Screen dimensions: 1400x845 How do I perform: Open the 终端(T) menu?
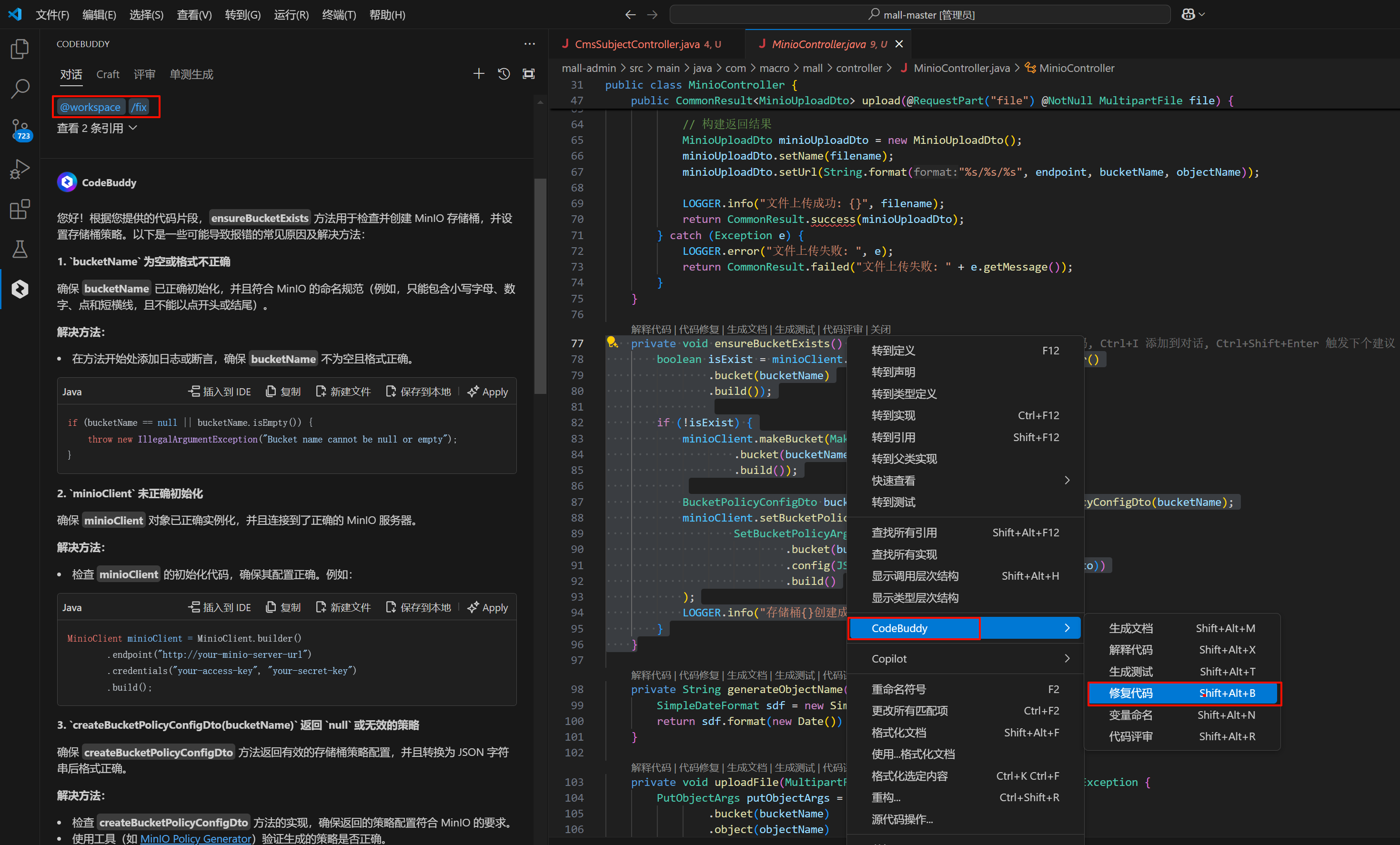[x=339, y=15]
